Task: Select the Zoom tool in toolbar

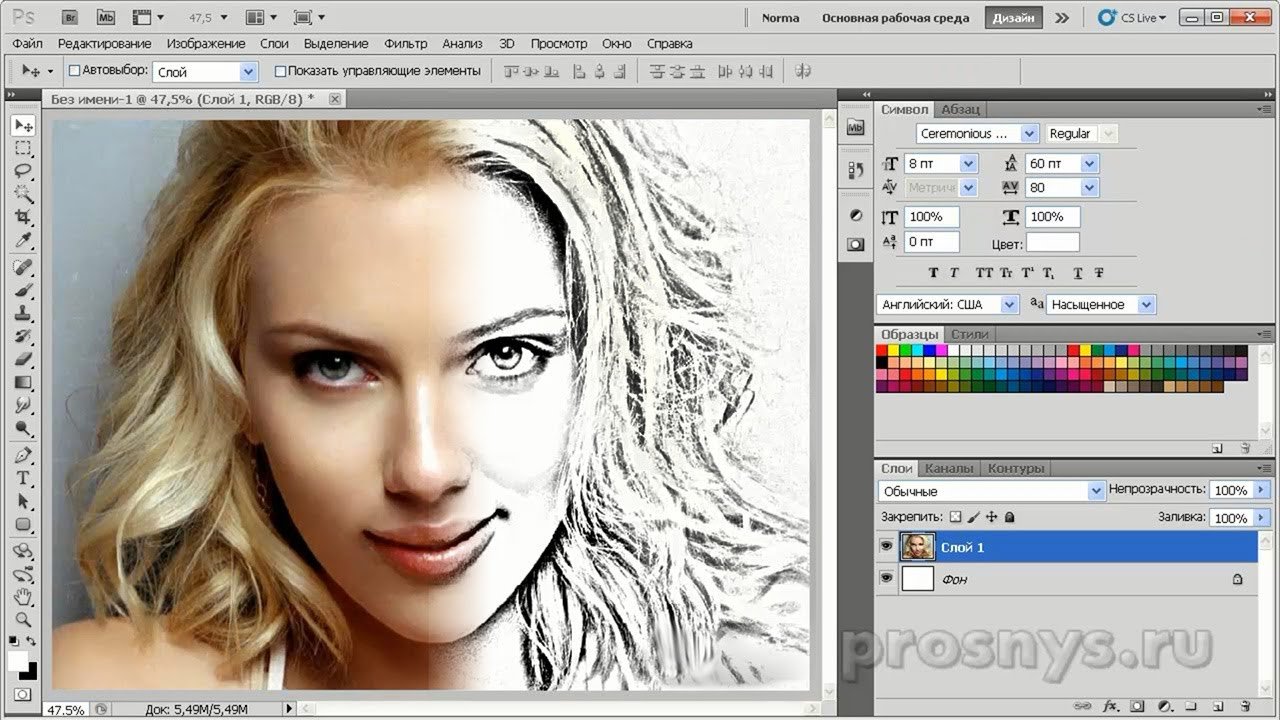Action: [24, 619]
